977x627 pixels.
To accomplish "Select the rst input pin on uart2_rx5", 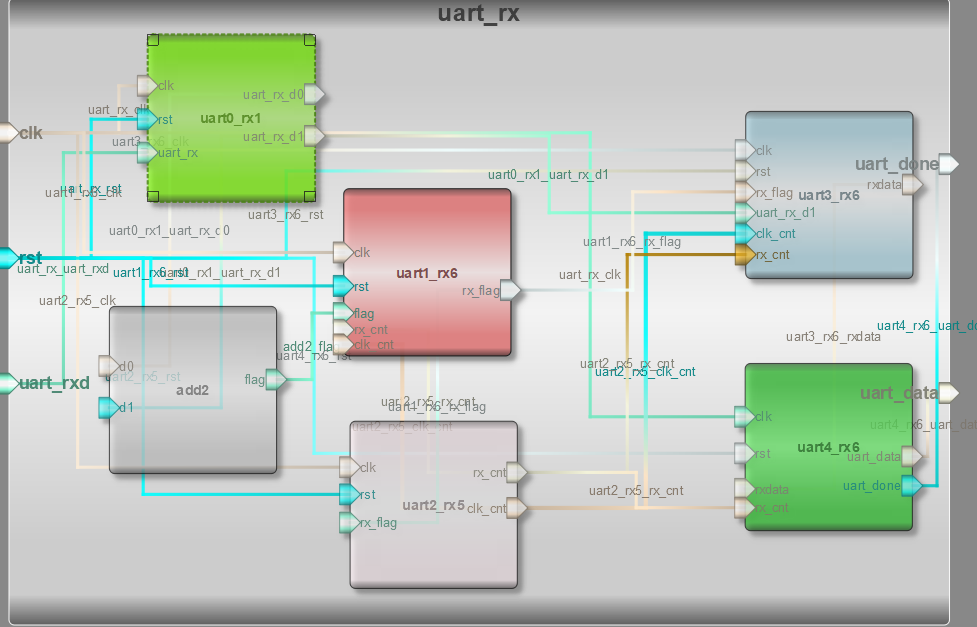I will pos(348,494).
